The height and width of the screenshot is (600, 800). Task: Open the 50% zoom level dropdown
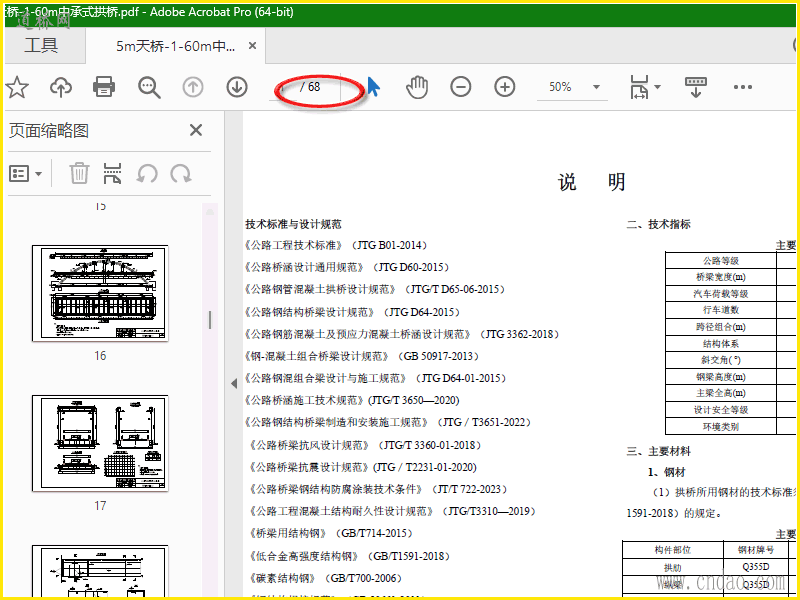pos(572,87)
